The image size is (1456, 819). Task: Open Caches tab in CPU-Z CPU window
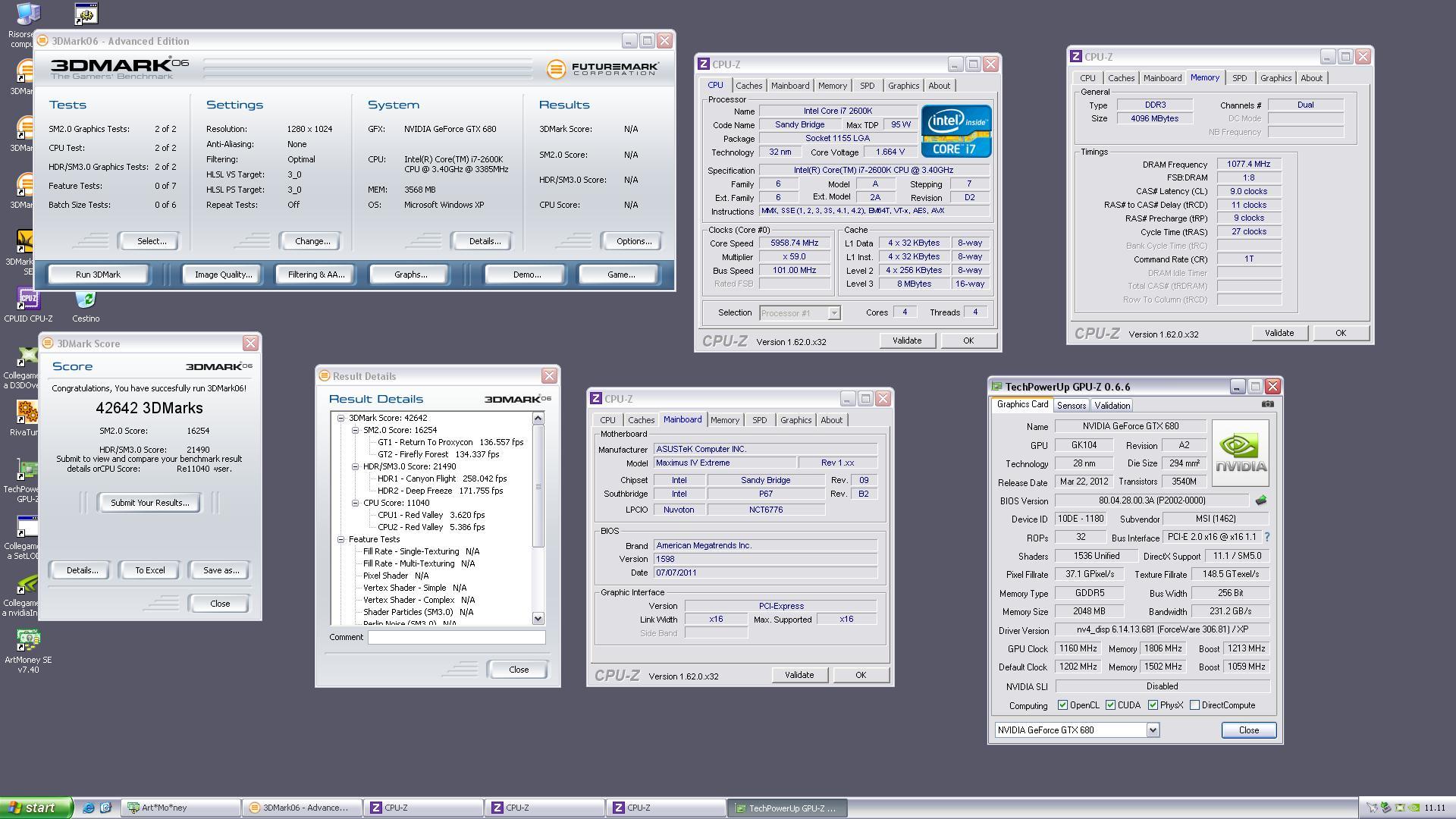pyautogui.click(x=748, y=86)
